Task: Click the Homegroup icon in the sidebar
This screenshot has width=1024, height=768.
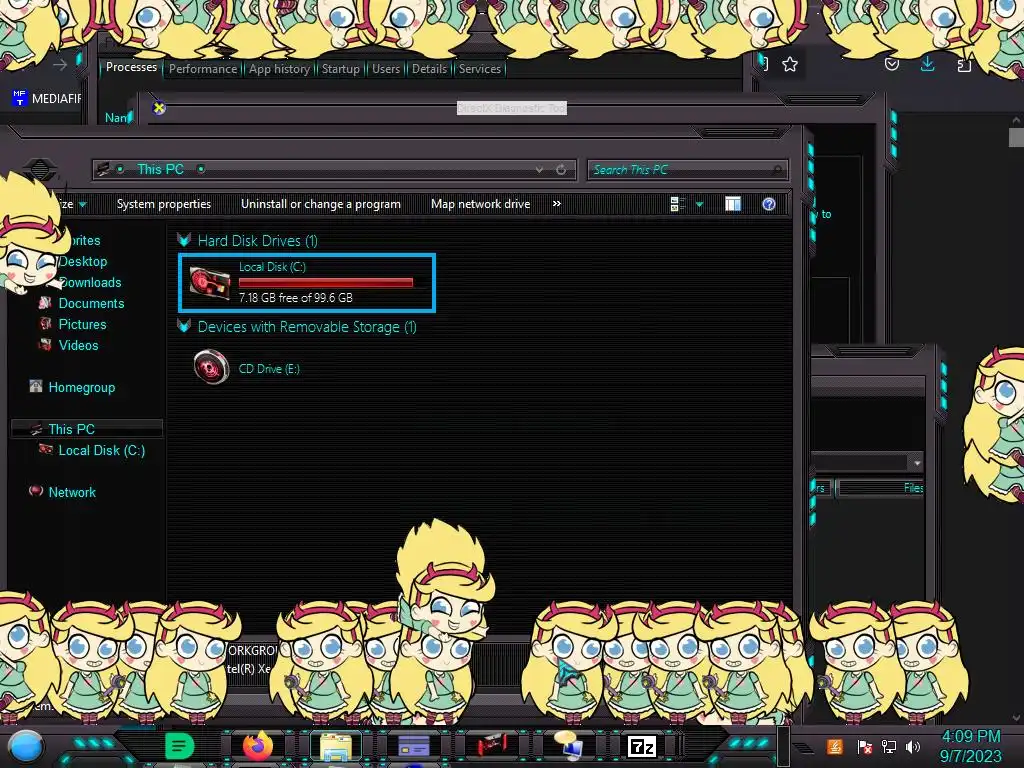Action: pyautogui.click(x=36, y=387)
